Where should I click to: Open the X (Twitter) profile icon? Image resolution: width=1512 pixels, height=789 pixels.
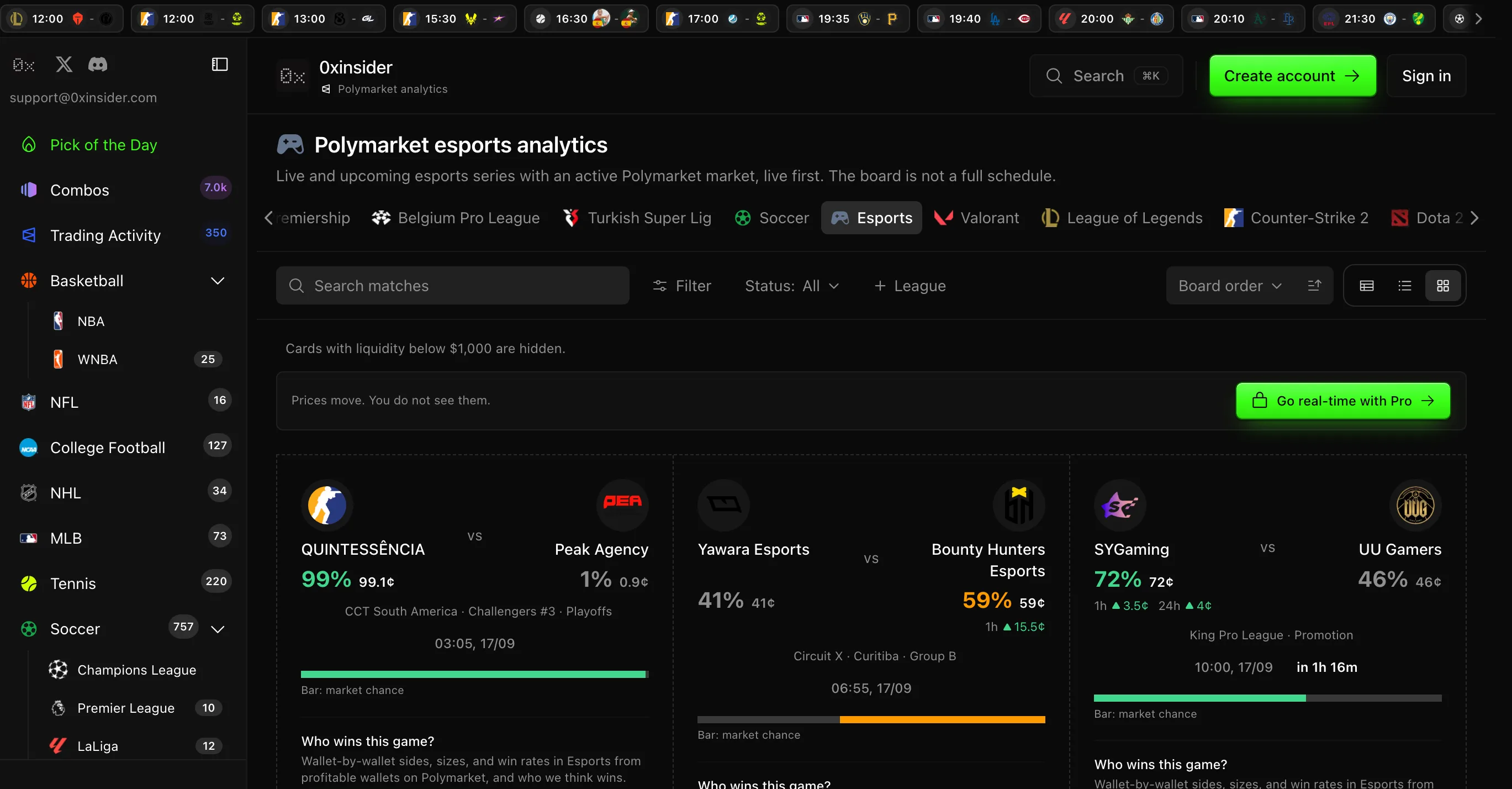(64, 64)
